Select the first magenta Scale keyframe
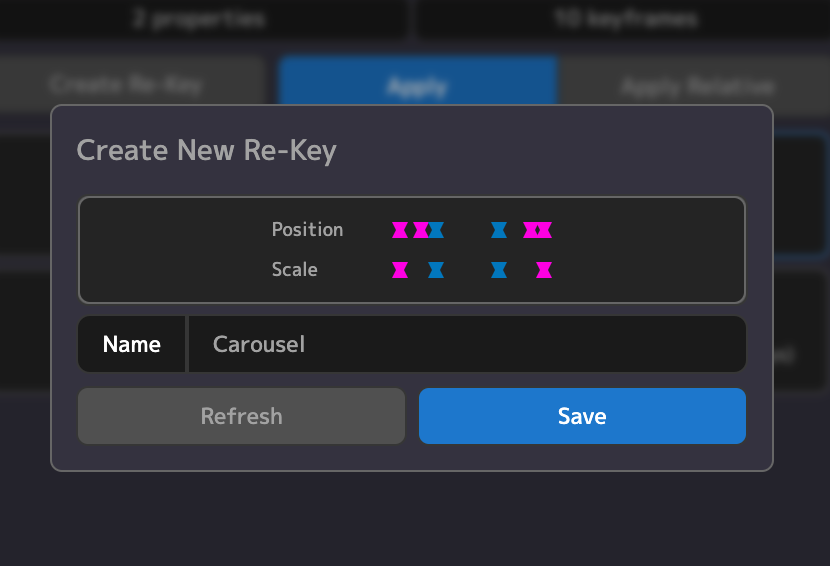Screen dimensions: 830x566 click(400, 270)
